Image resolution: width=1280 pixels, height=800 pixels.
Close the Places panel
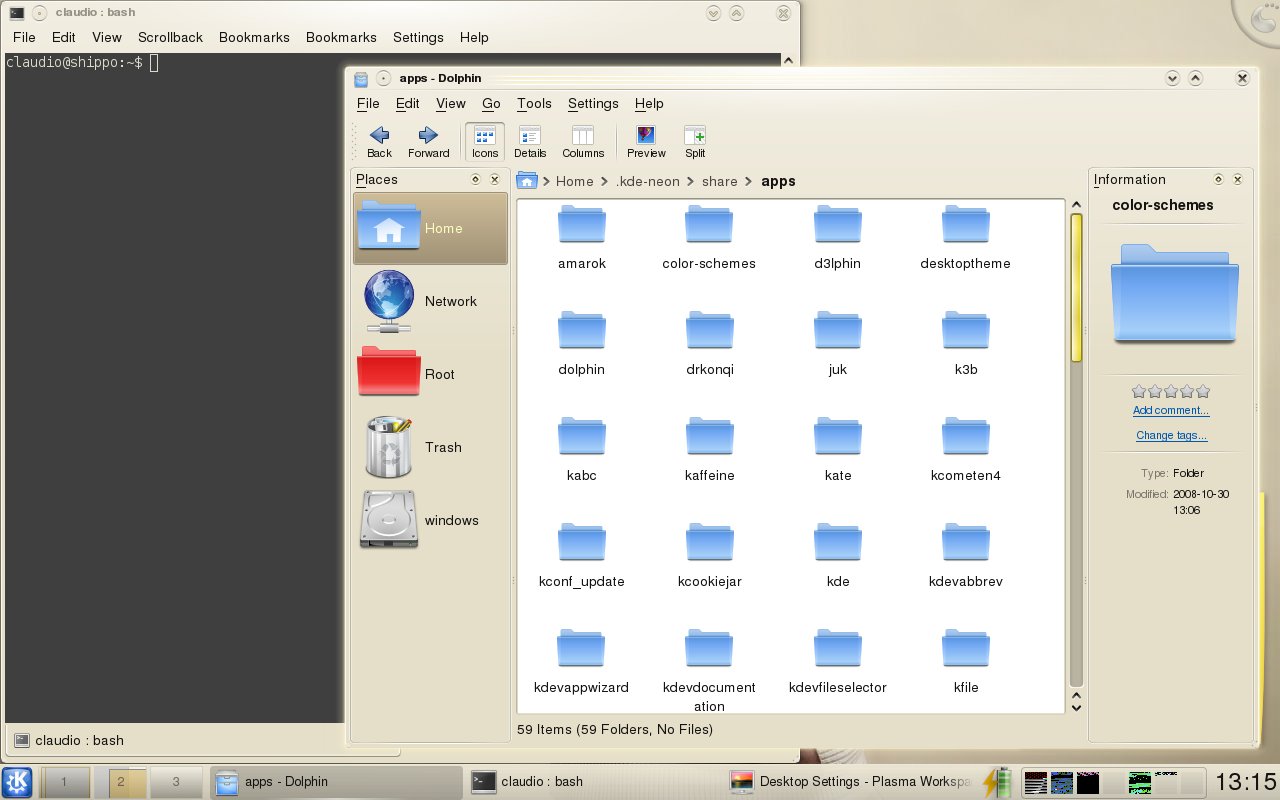point(495,180)
